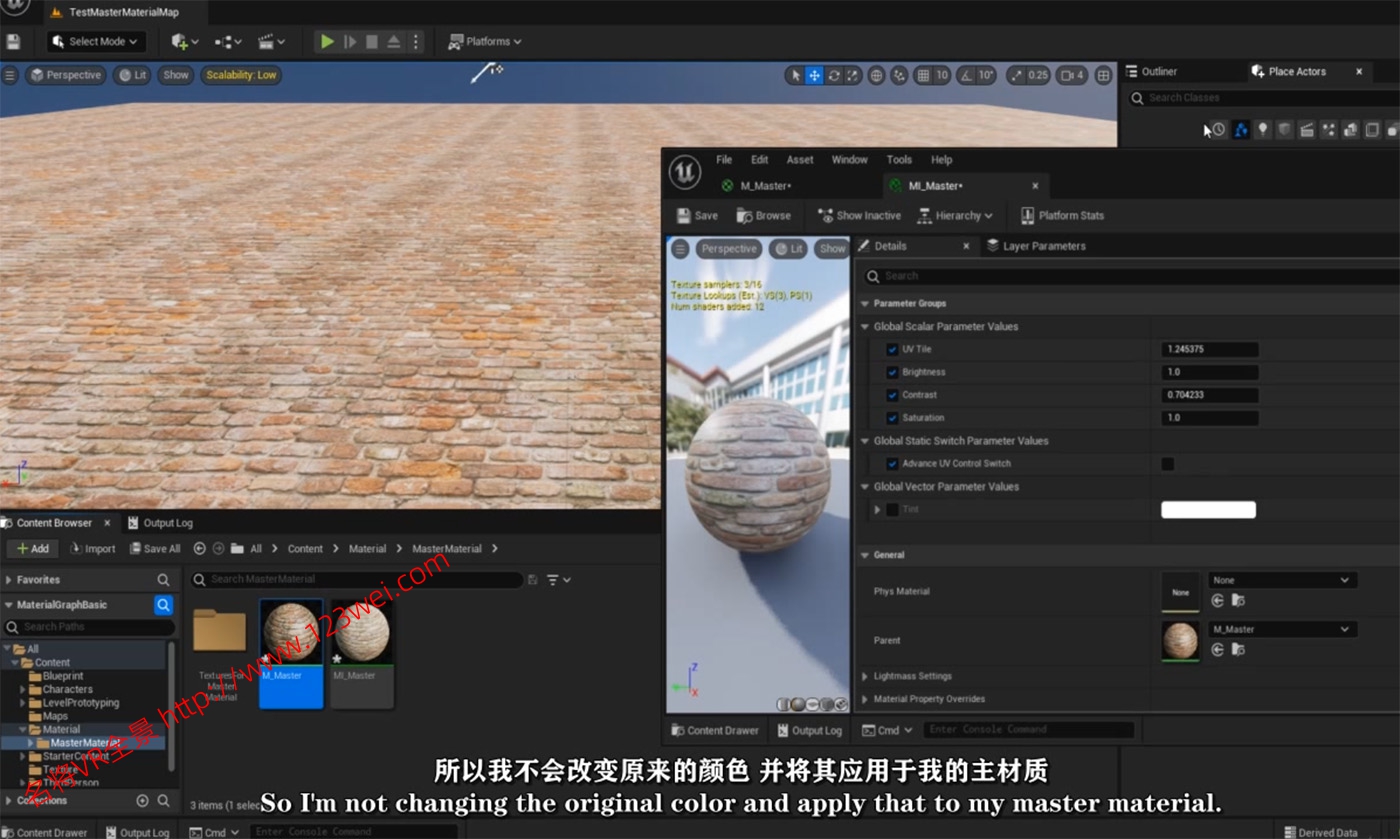
Task: Open the Select Mode dropdown
Action: coord(95,41)
